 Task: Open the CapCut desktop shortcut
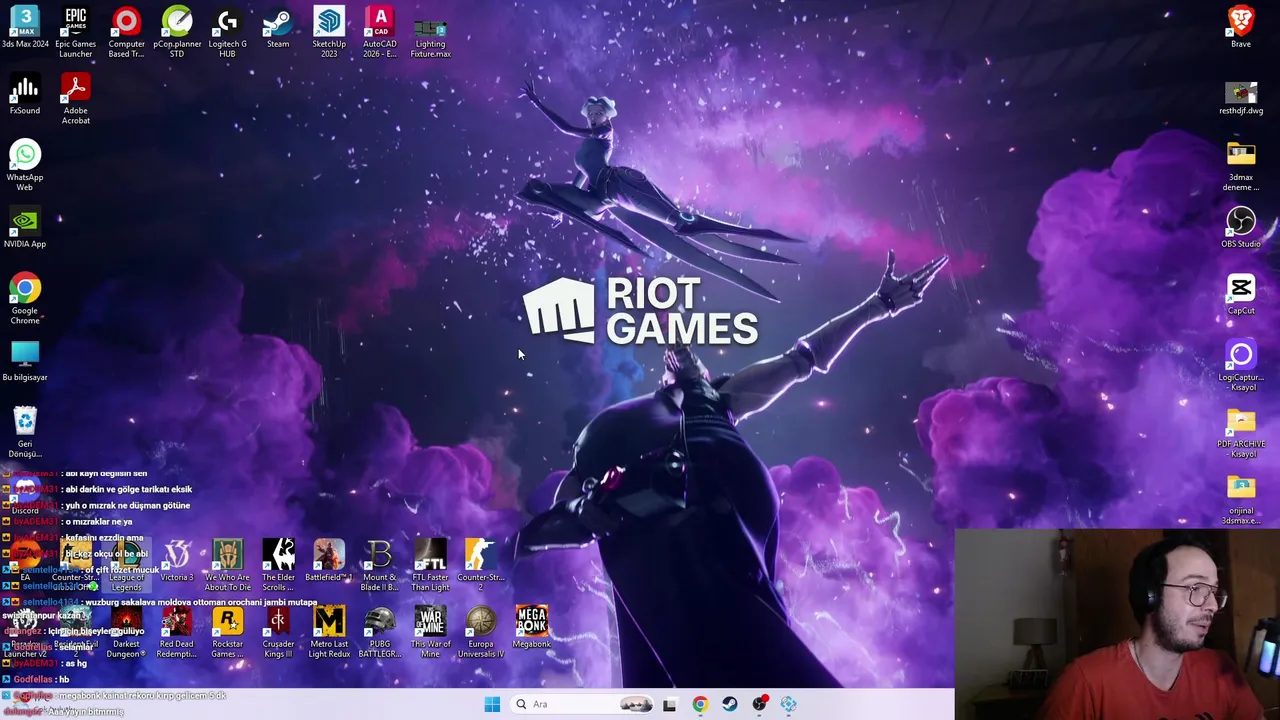click(1241, 294)
